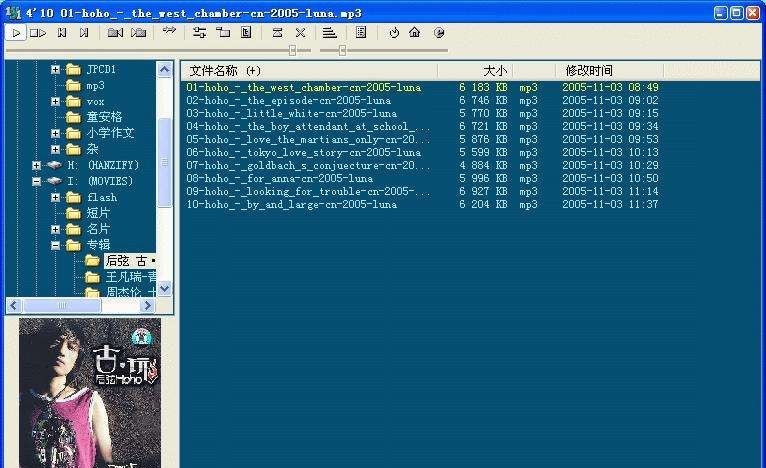Select file 10-hoho by_and_large
Image resolution: width=766 pixels, height=468 pixels.
pos(291,204)
